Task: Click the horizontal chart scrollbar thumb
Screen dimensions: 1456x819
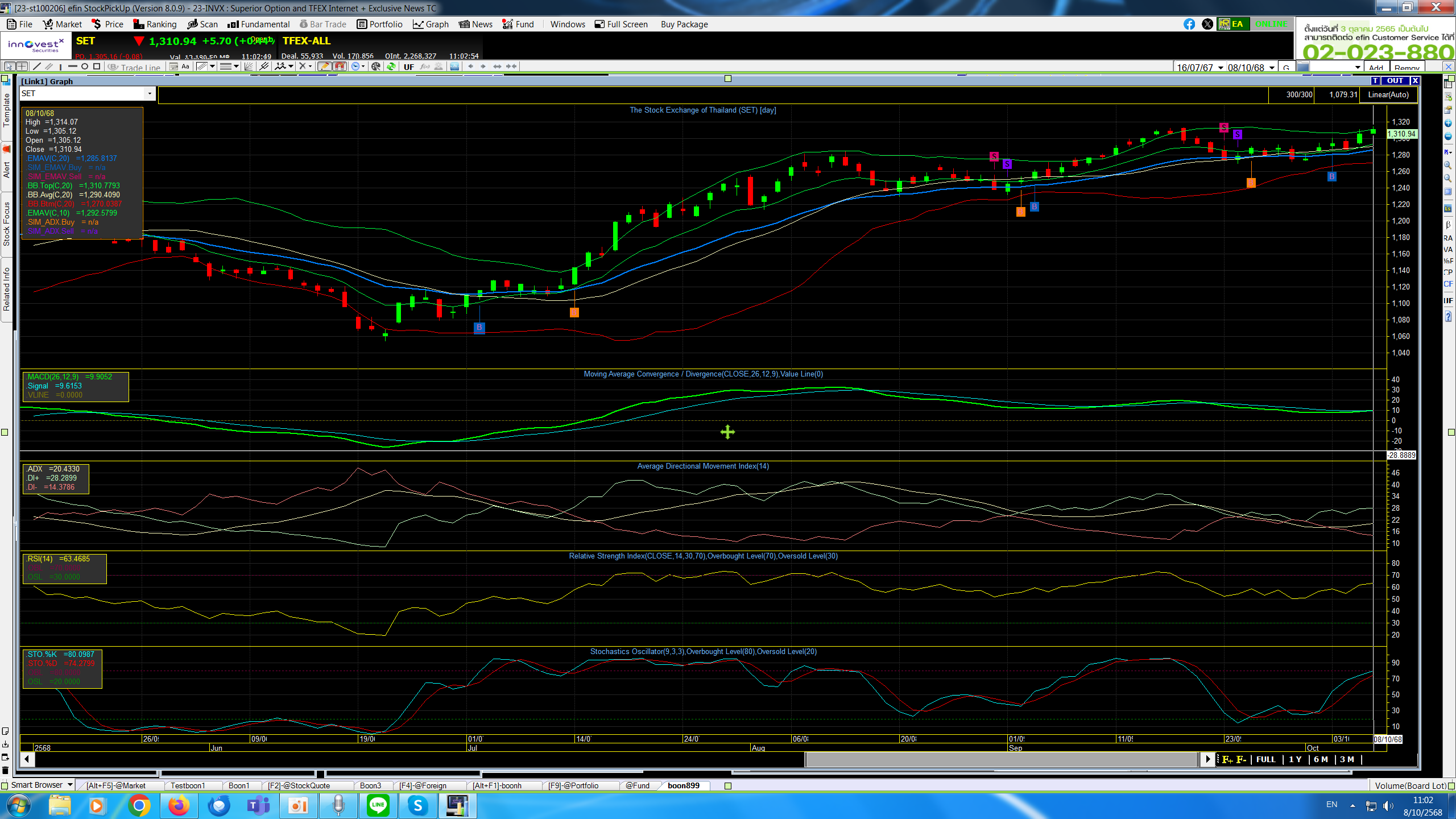Action: pos(1001,759)
